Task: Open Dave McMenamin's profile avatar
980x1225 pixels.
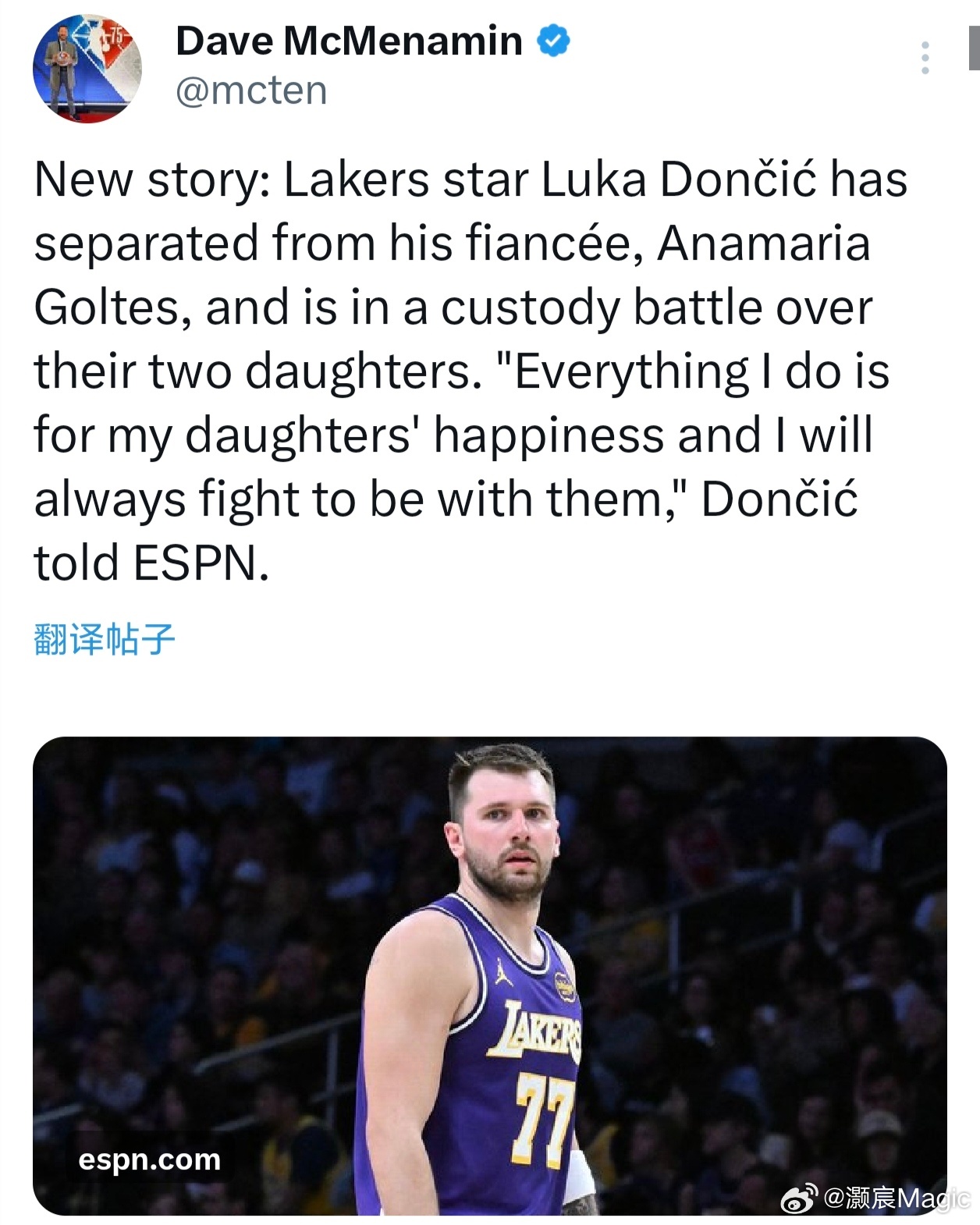Action: 87,68
